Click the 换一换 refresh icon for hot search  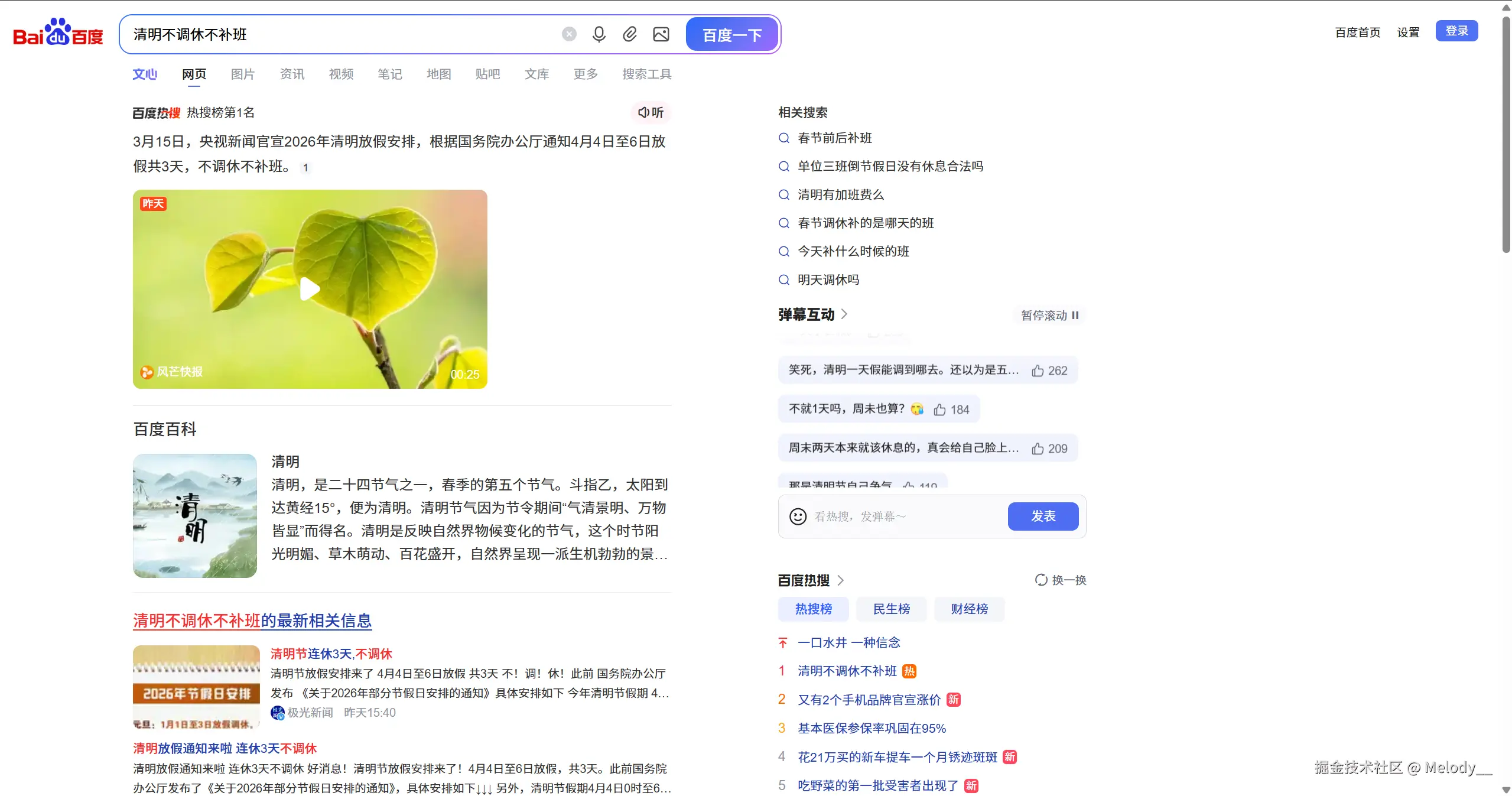pos(1040,580)
